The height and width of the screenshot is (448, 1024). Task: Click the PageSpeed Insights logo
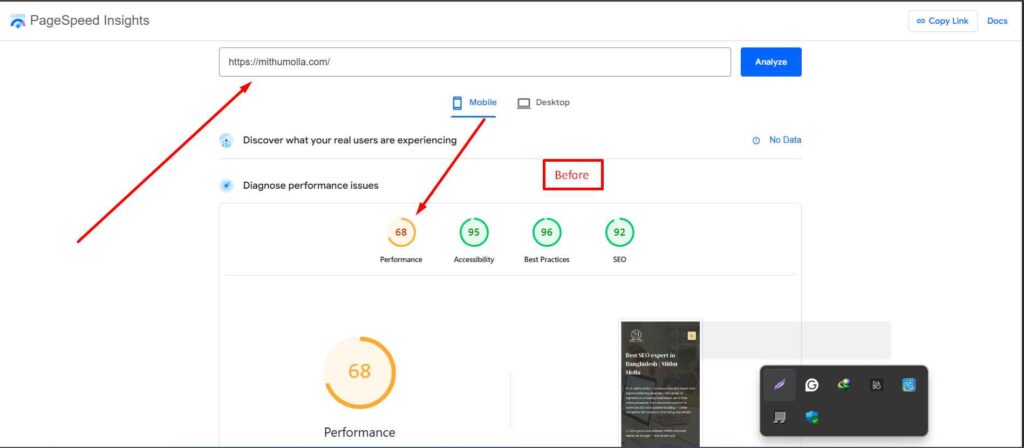18,21
